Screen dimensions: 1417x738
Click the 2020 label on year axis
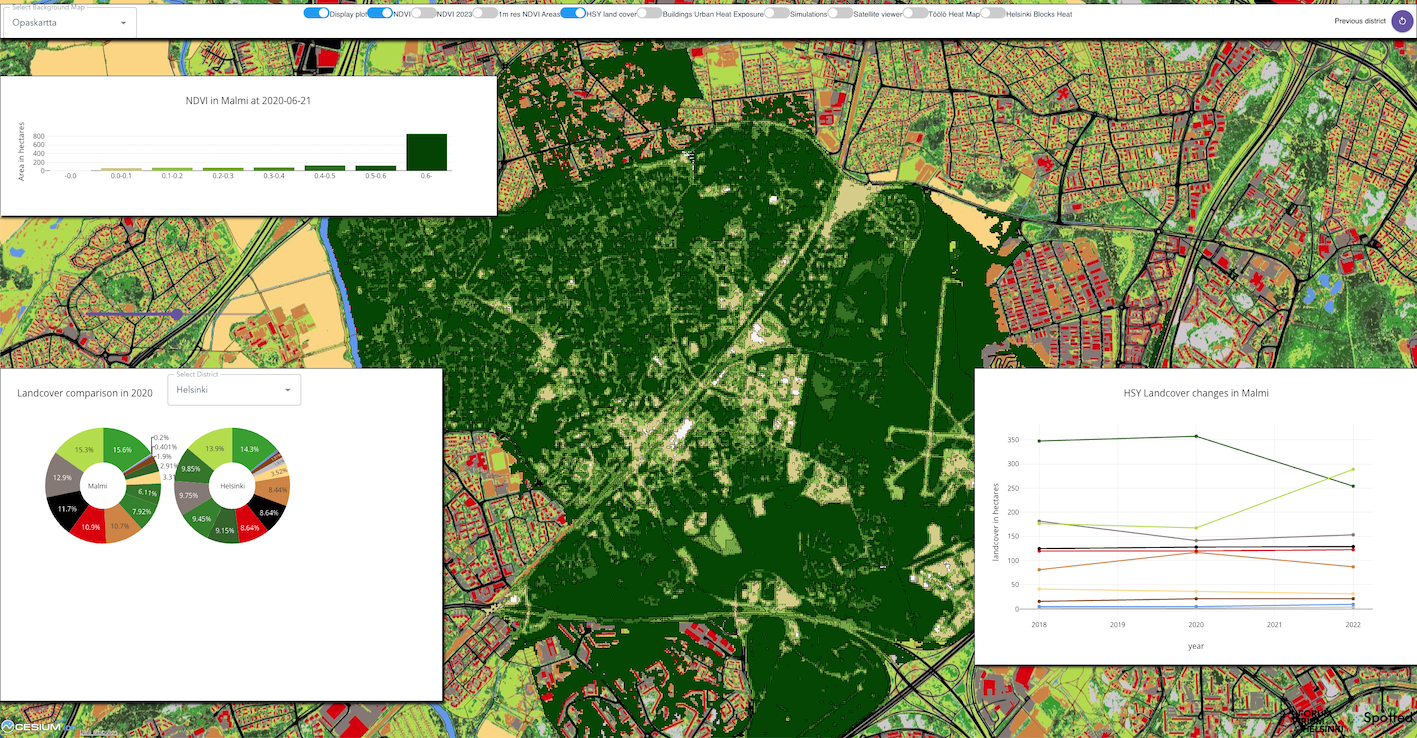(x=1196, y=624)
